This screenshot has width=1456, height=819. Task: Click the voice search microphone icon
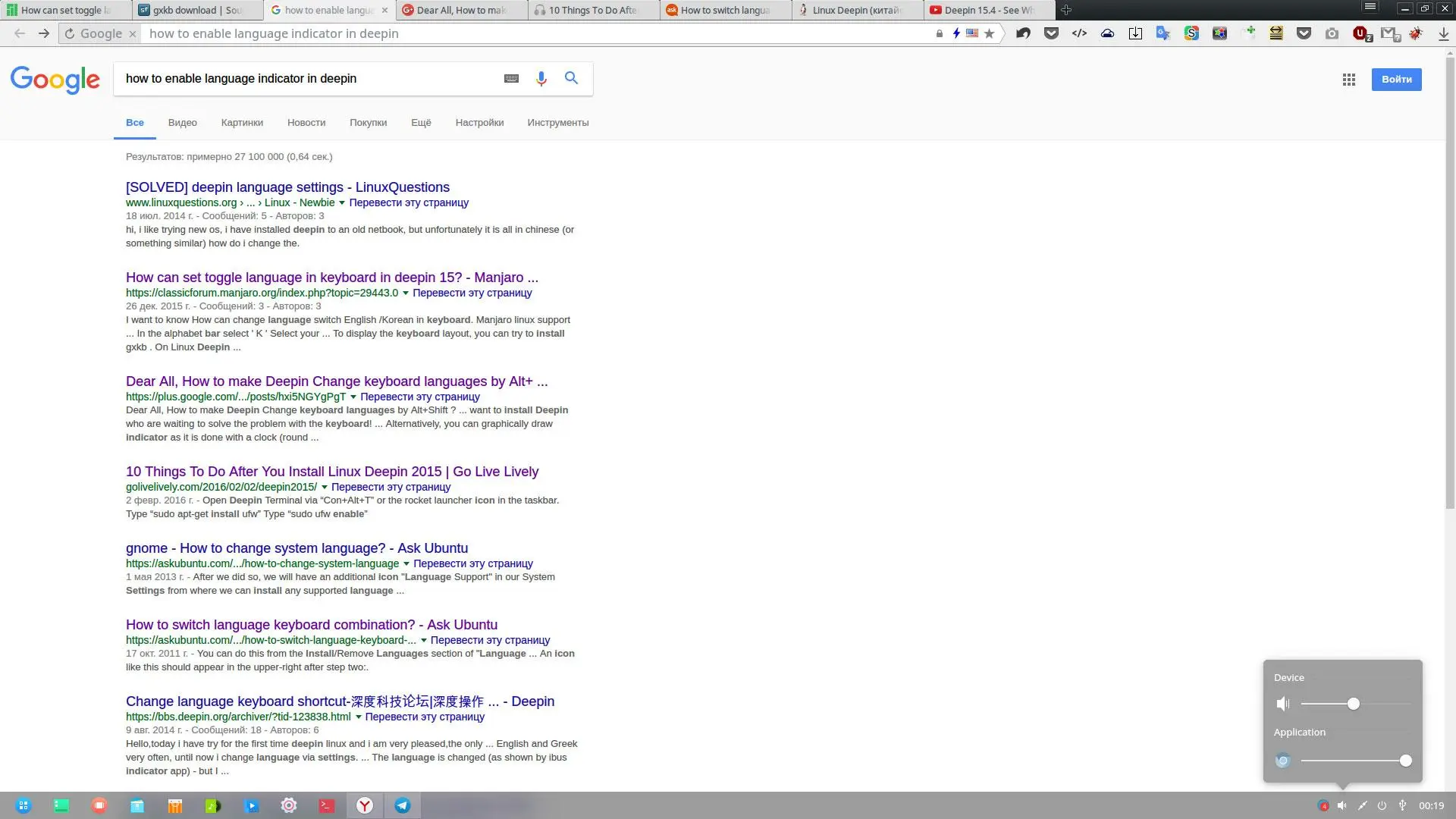[x=541, y=79]
